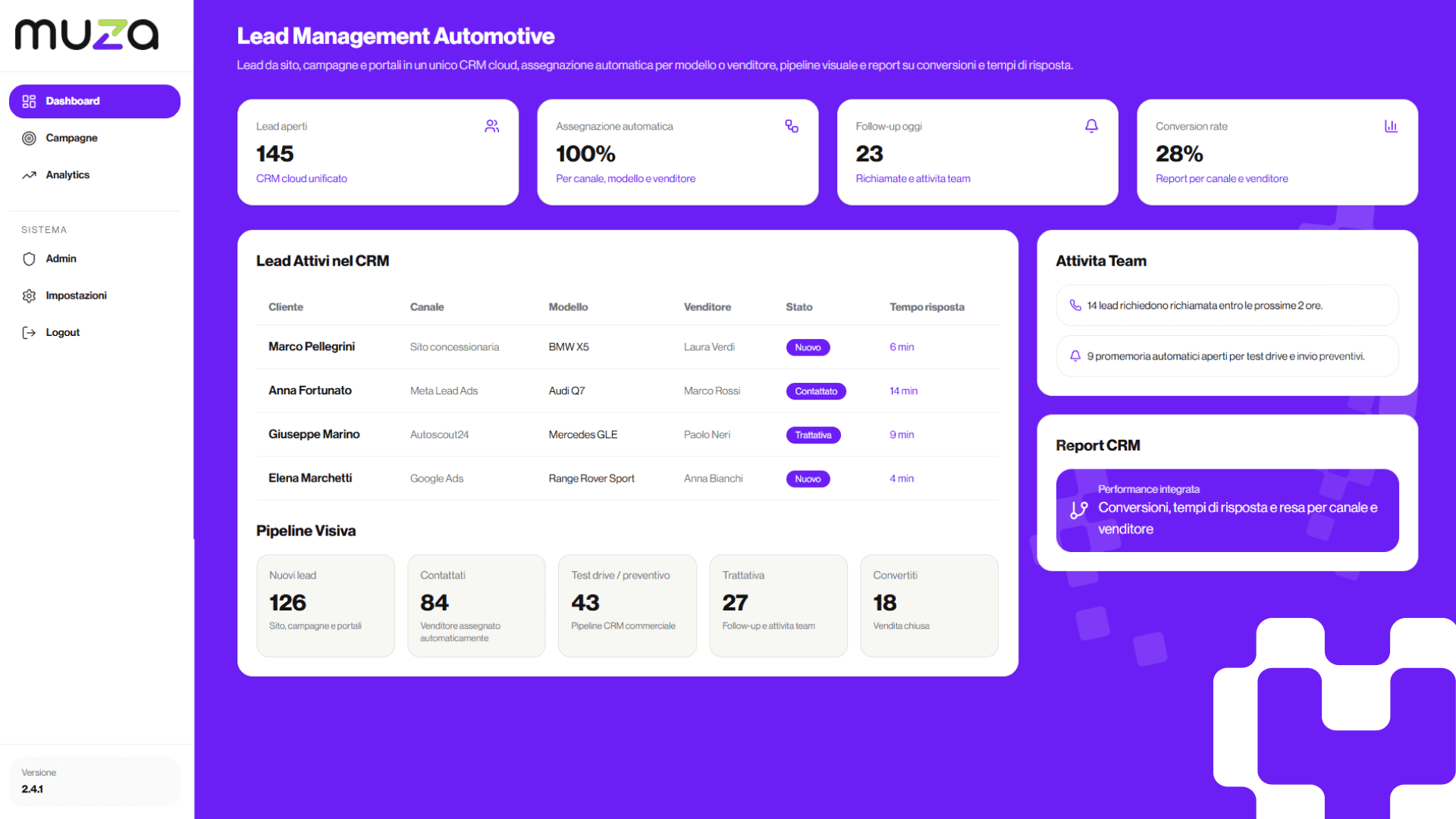The height and width of the screenshot is (819, 1456).
Task: Open the Performance integrata report banner
Action: click(x=1227, y=510)
